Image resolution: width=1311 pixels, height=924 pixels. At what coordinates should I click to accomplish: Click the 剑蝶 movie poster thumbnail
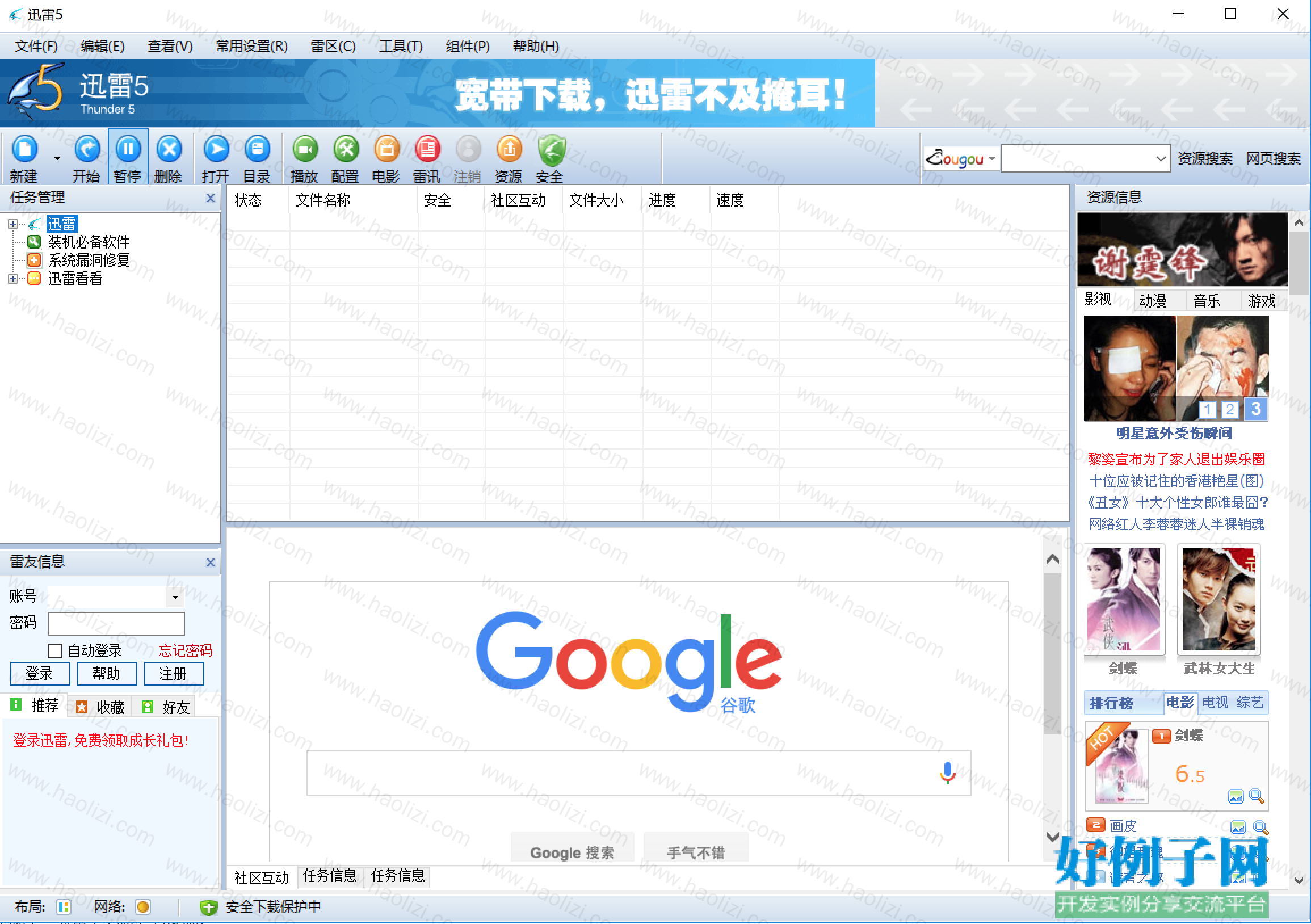click(1124, 599)
